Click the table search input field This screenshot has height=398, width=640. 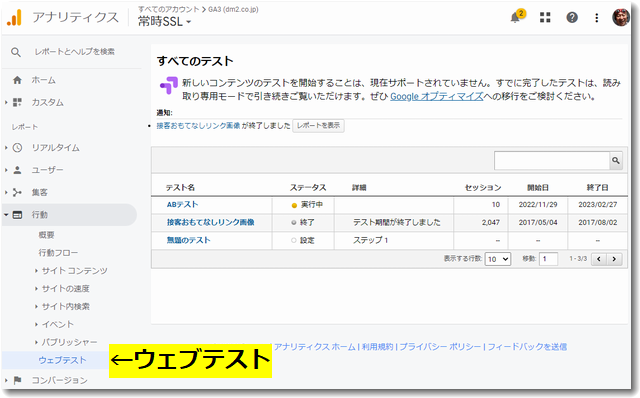552,161
